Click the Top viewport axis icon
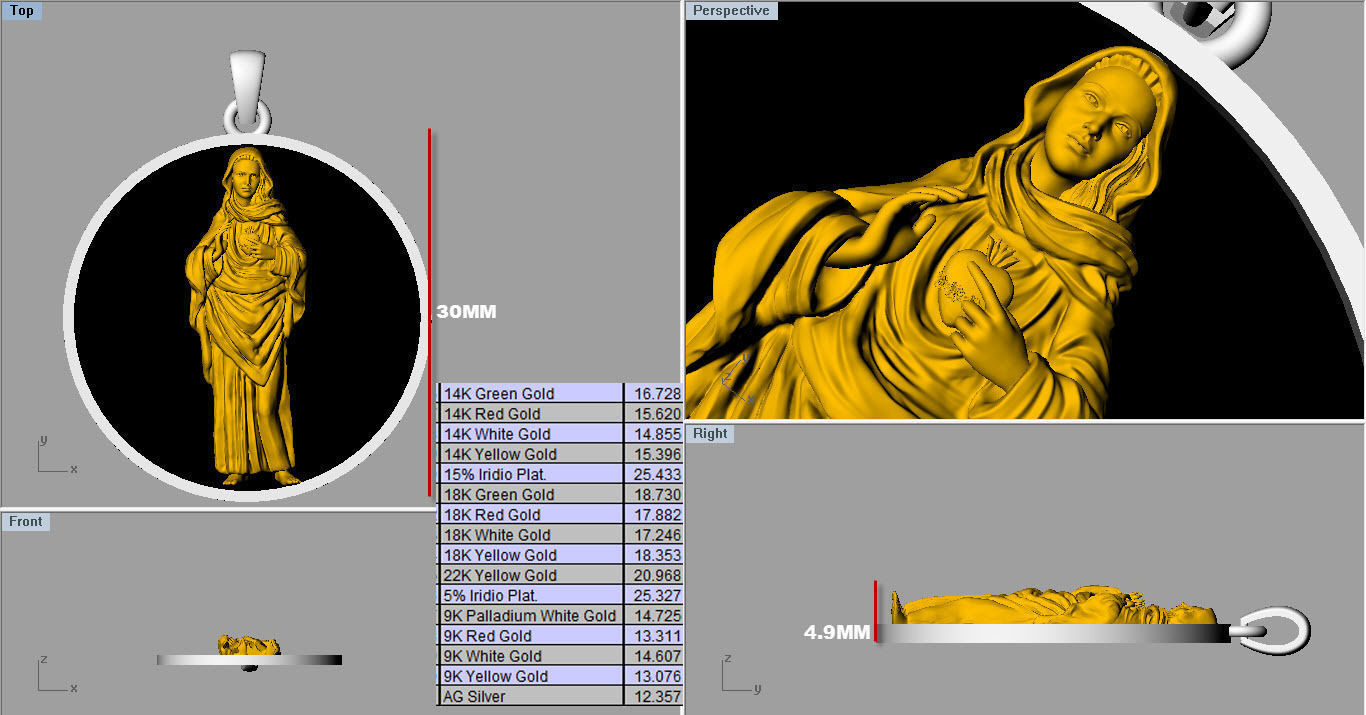 click(x=56, y=455)
